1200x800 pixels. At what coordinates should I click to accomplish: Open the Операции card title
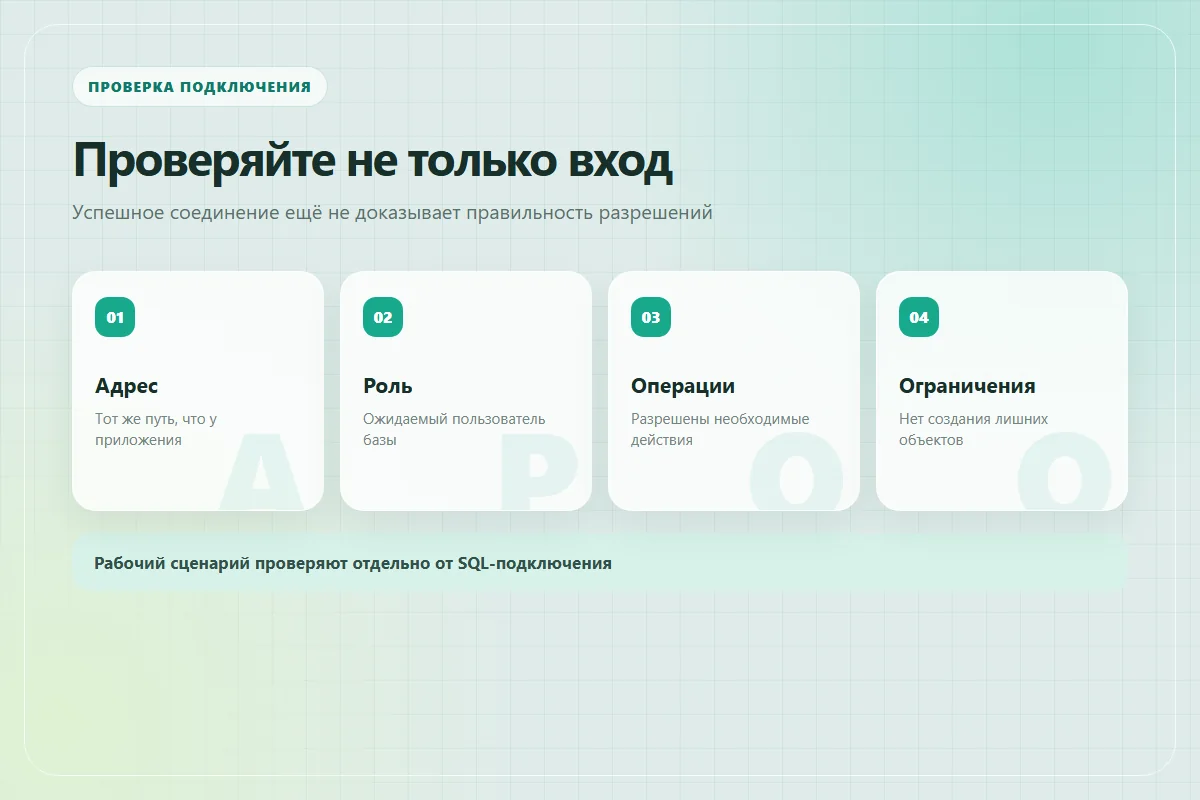(x=683, y=386)
